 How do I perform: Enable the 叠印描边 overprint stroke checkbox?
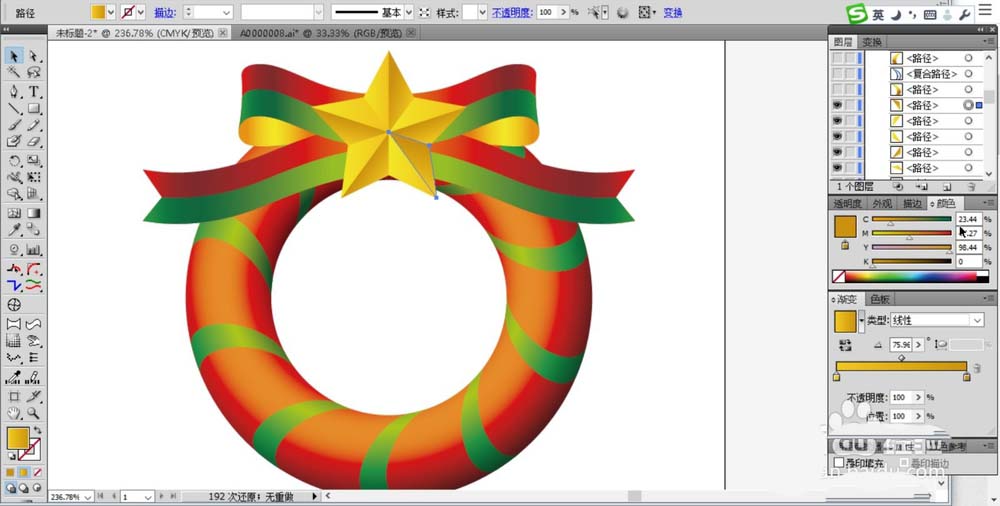(x=904, y=463)
